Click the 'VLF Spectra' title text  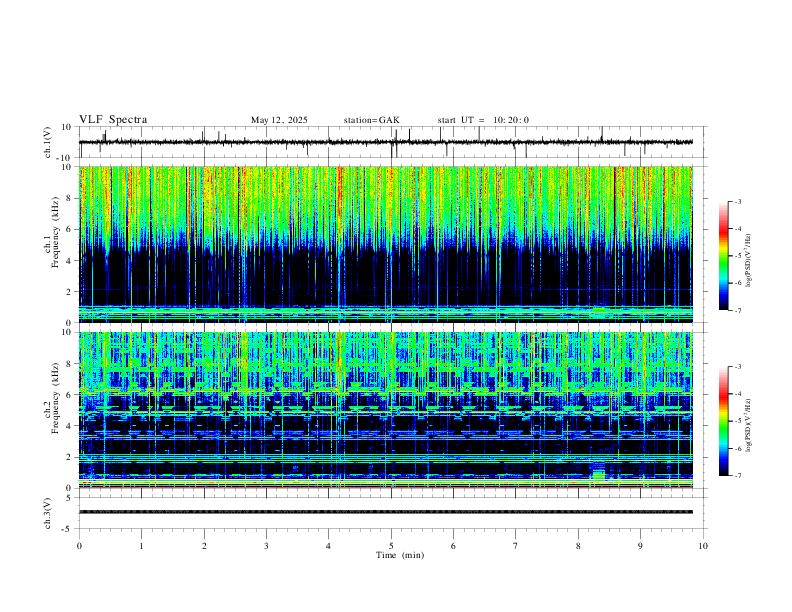(x=113, y=120)
